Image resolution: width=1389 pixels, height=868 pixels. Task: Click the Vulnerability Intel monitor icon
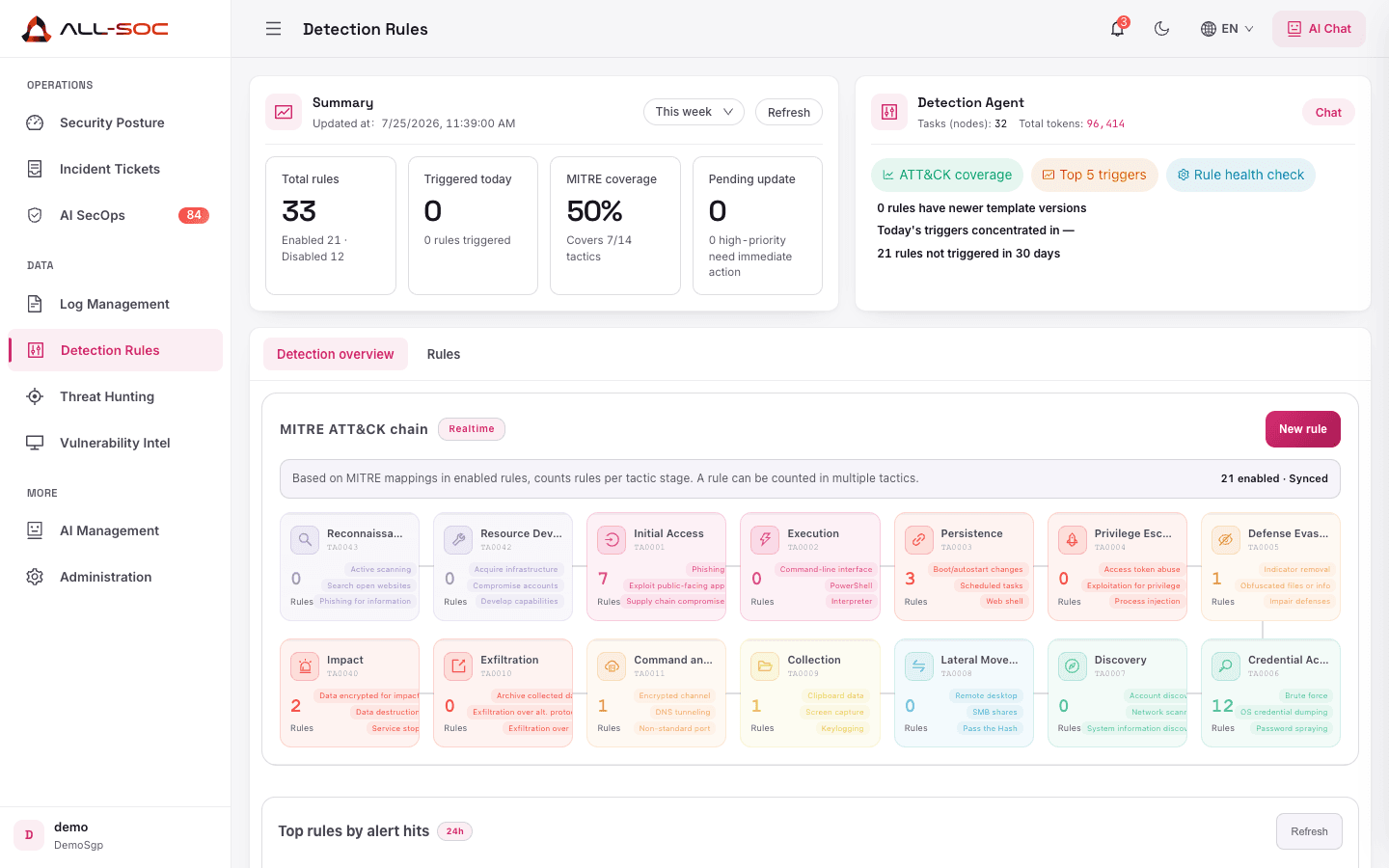coord(35,443)
